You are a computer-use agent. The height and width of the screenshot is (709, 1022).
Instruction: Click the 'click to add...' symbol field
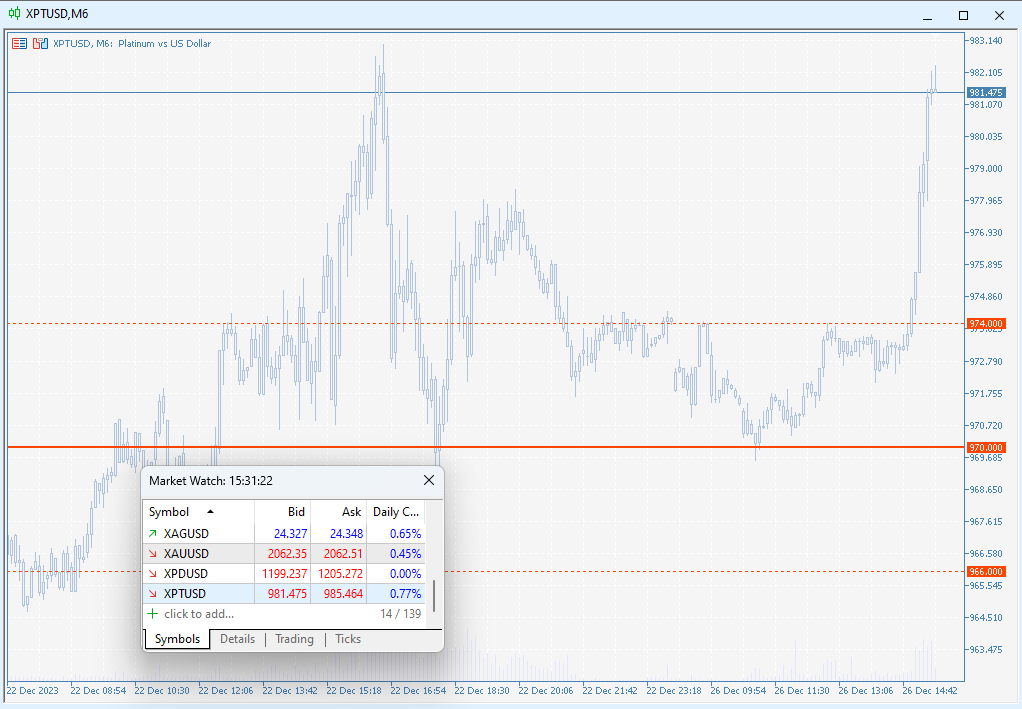pos(199,614)
